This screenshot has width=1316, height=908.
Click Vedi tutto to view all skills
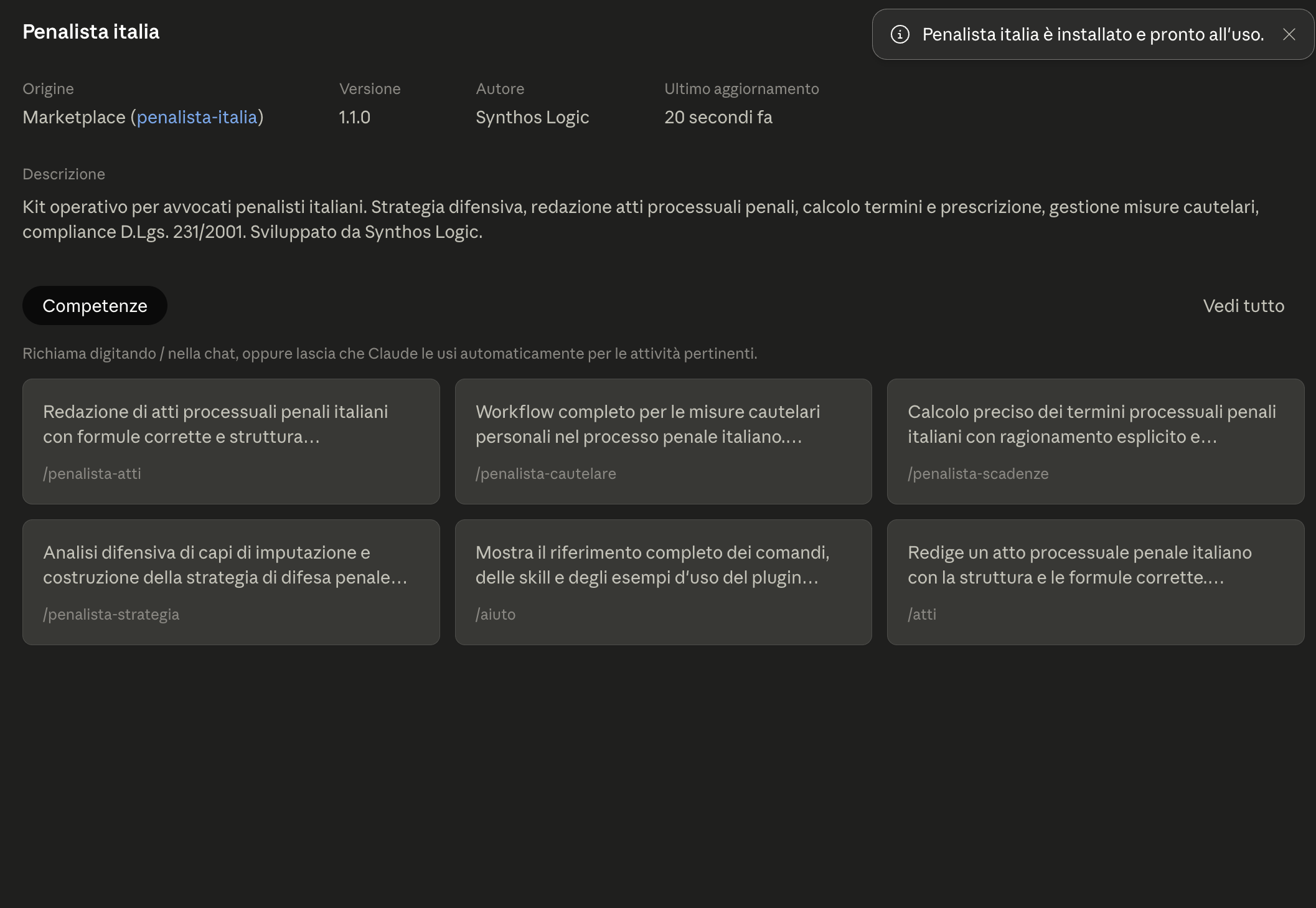pos(1243,306)
